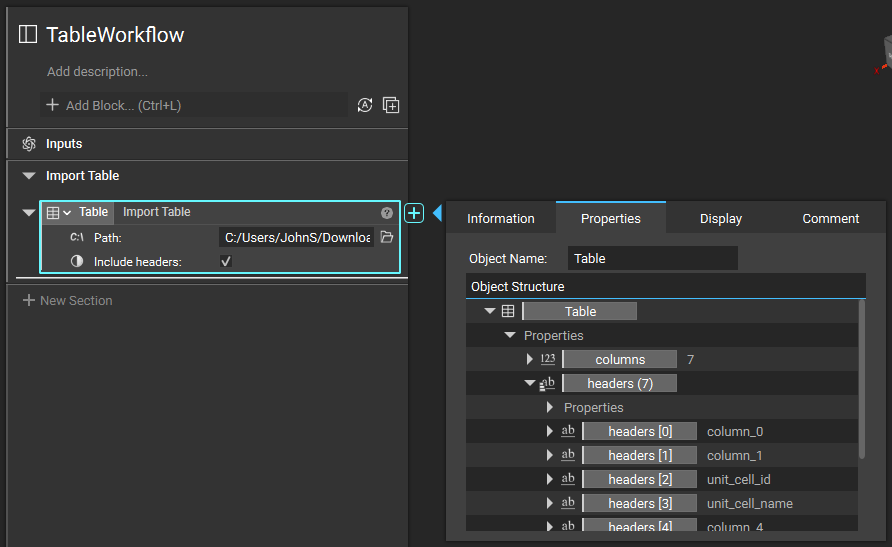The width and height of the screenshot is (892, 547).
Task: Click the workflow panel icon beside TableWorkflow
Action: [x=28, y=34]
